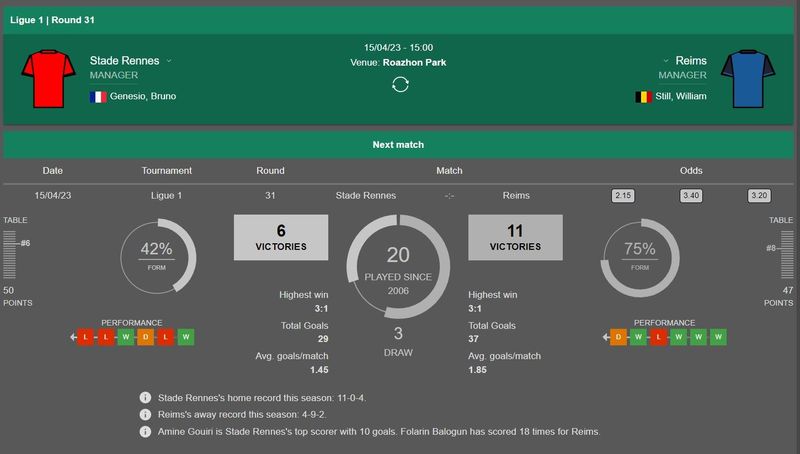Click the match date and time 15/04/23 - 15:00
The width and height of the screenshot is (800, 454).
coord(398,47)
